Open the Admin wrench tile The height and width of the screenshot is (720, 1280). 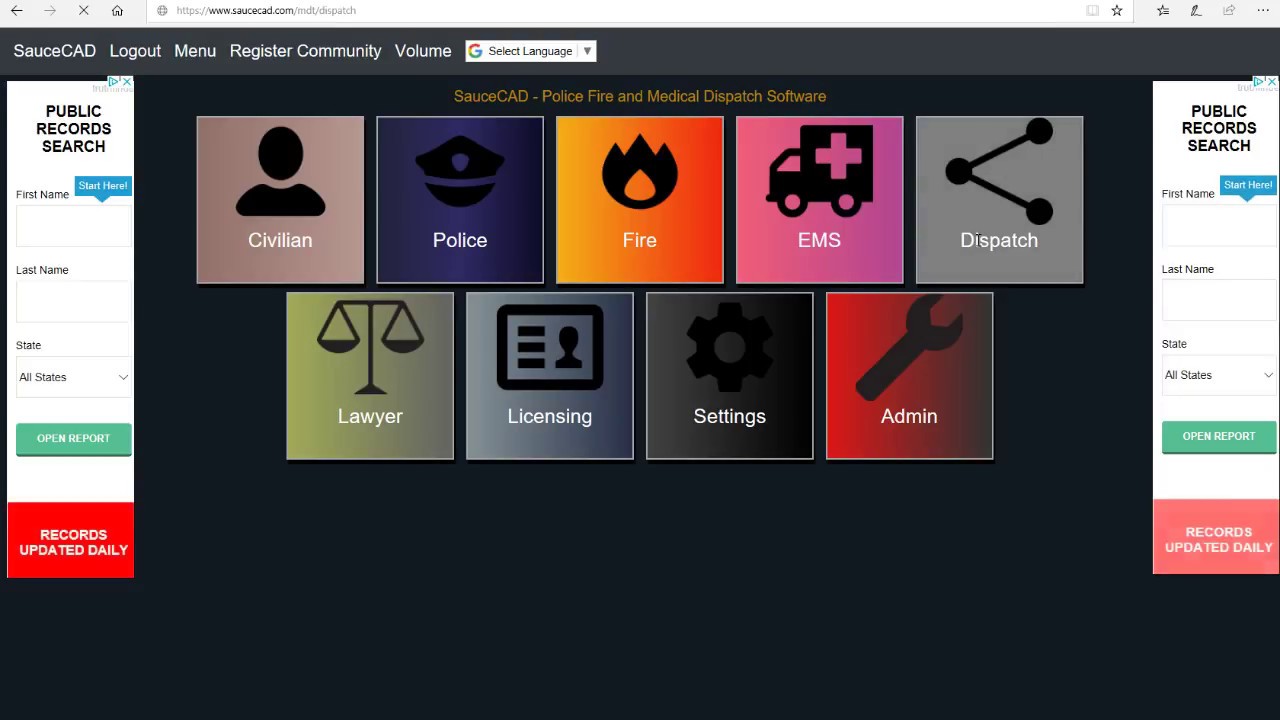tap(909, 376)
